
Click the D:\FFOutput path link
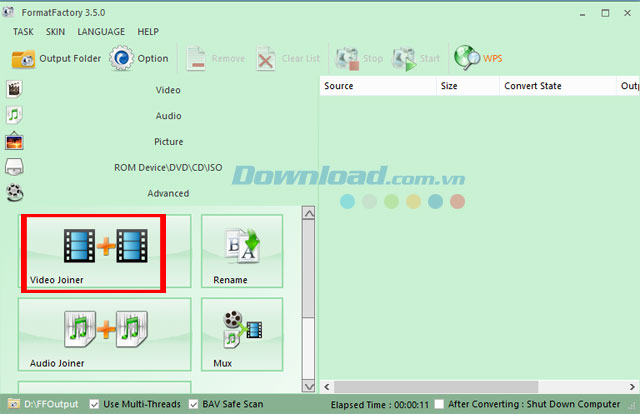(x=51, y=404)
